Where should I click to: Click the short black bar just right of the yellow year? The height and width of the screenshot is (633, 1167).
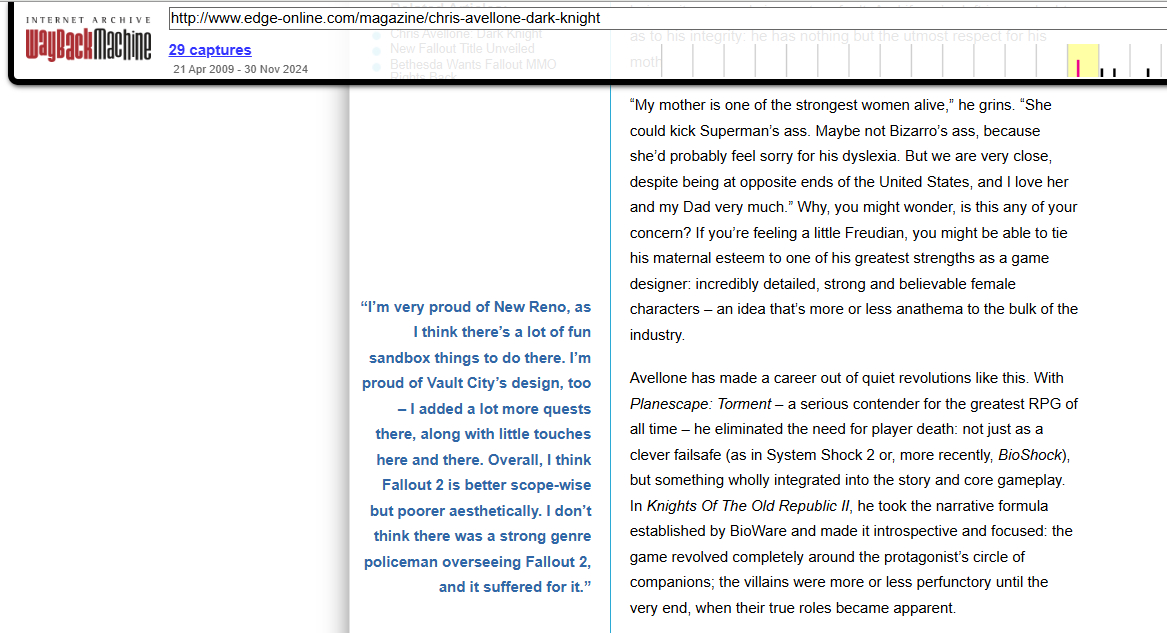point(1102,71)
